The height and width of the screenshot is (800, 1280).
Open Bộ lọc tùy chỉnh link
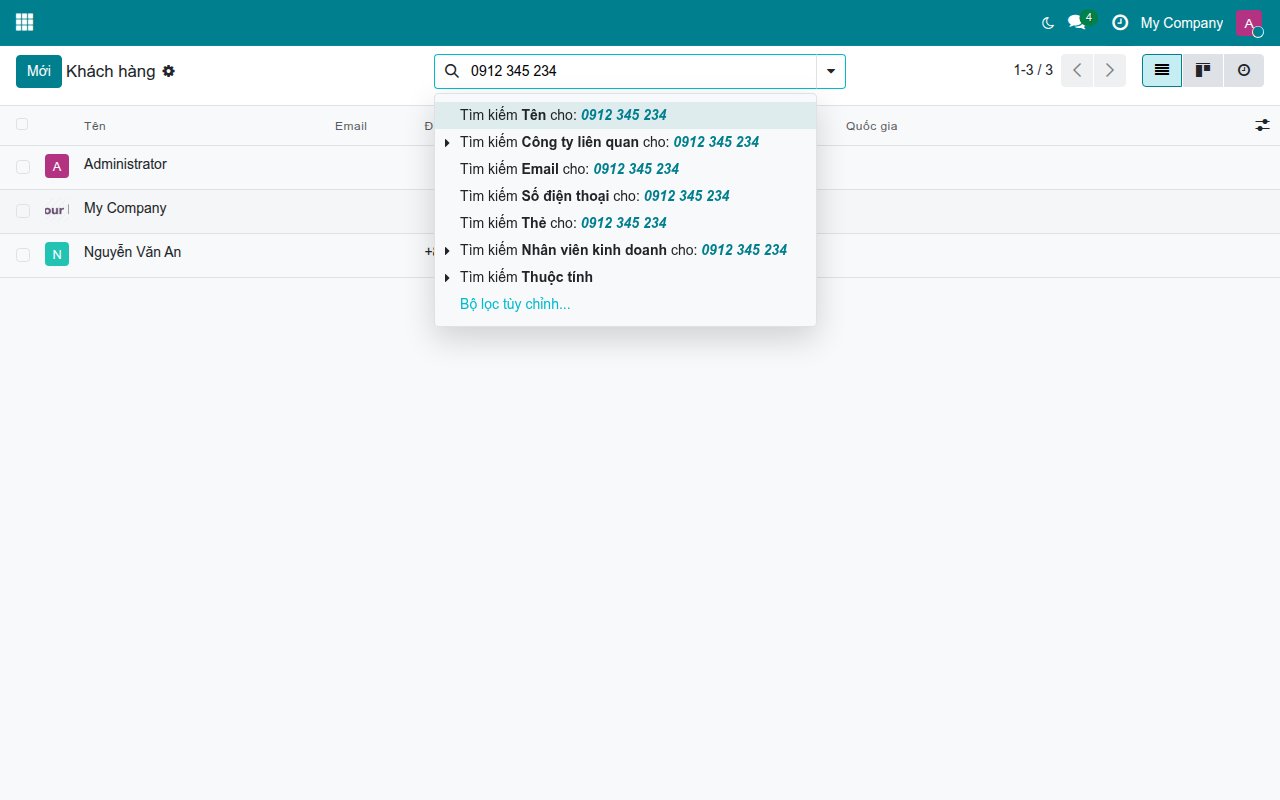coord(515,304)
